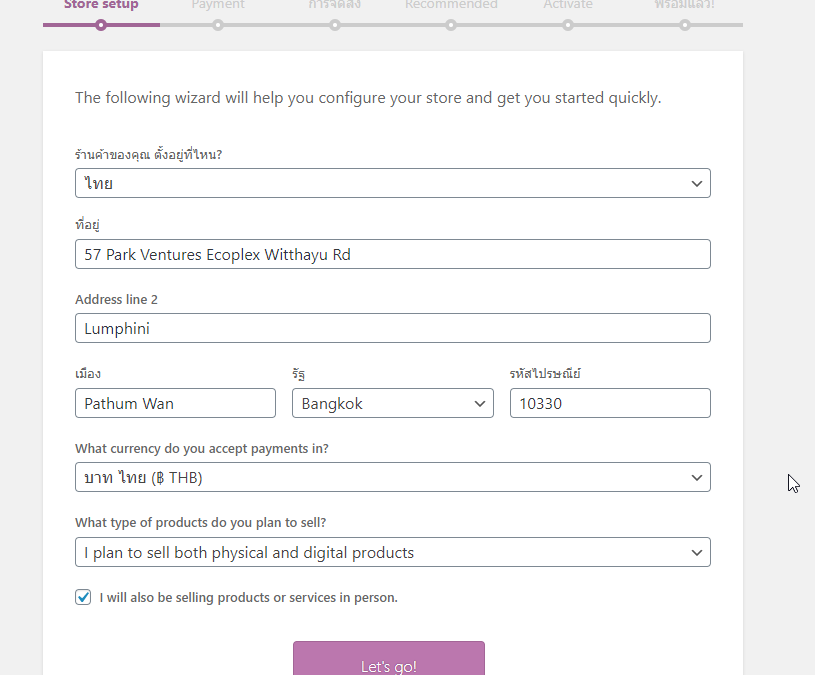
Task: Click the Payment step circle marker
Action: [218, 25]
